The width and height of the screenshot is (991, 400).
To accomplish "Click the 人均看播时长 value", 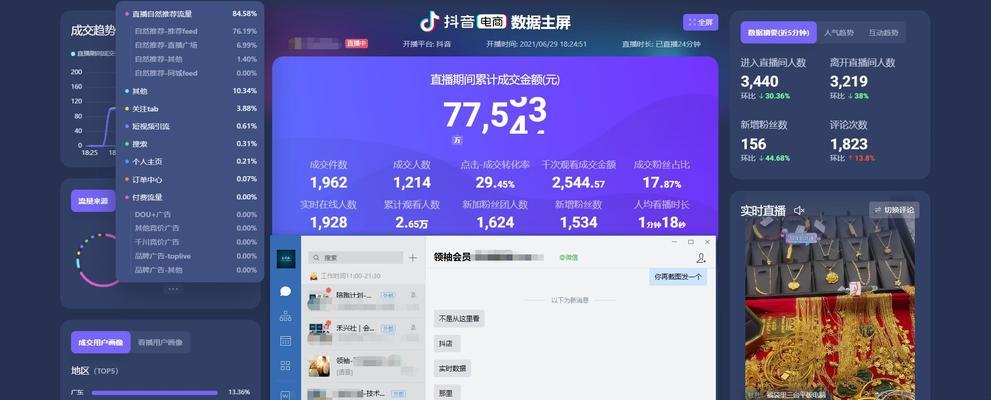I will coord(662,222).
